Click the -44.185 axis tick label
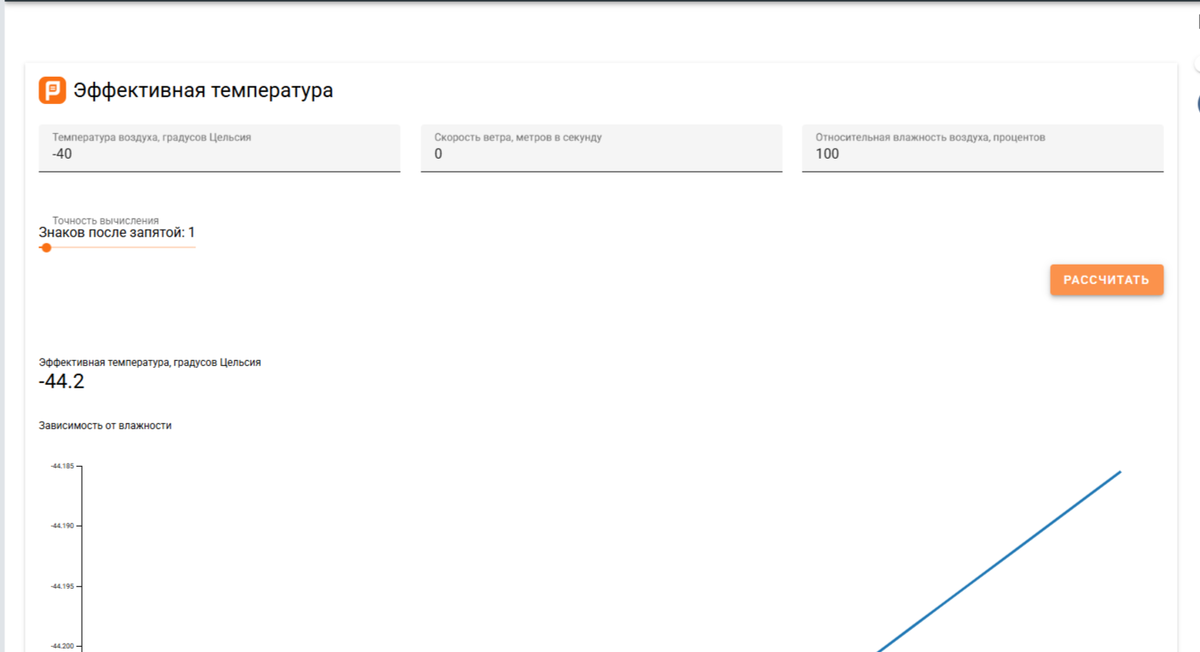This screenshot has height=652, width=1200. (62, 466)
